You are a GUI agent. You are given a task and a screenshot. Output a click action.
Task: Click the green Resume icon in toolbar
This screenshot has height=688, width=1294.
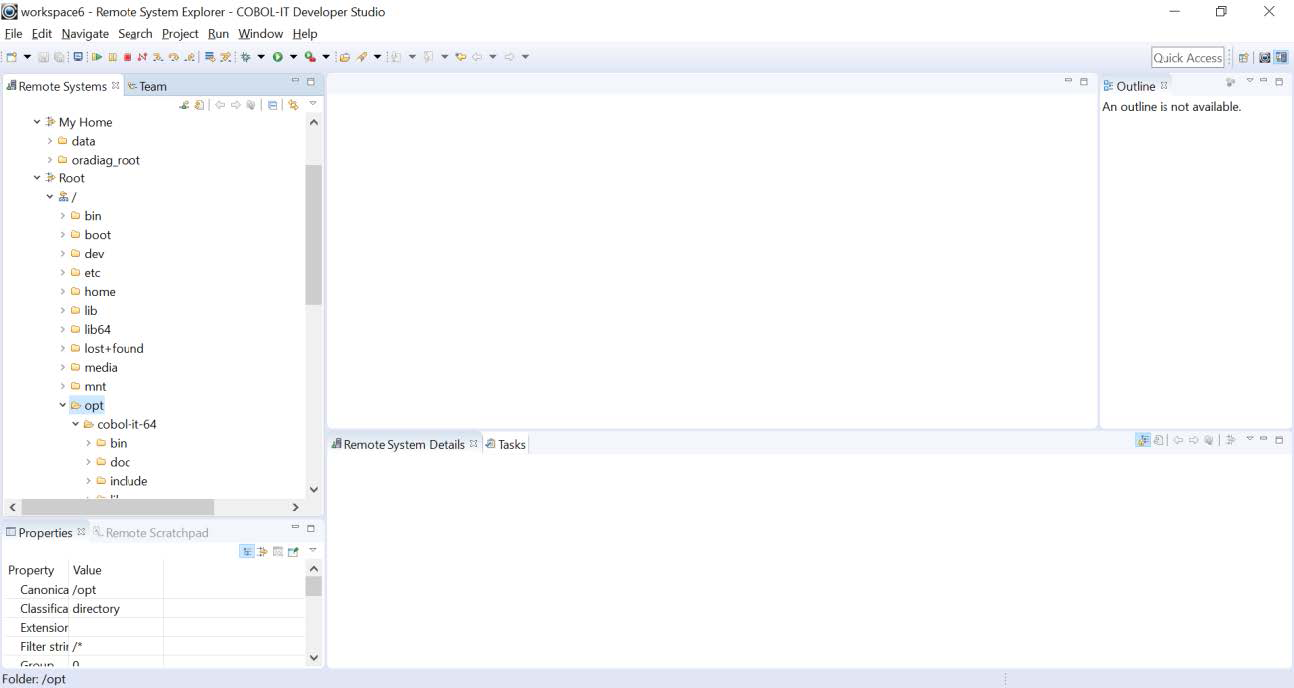pos(97,57)
